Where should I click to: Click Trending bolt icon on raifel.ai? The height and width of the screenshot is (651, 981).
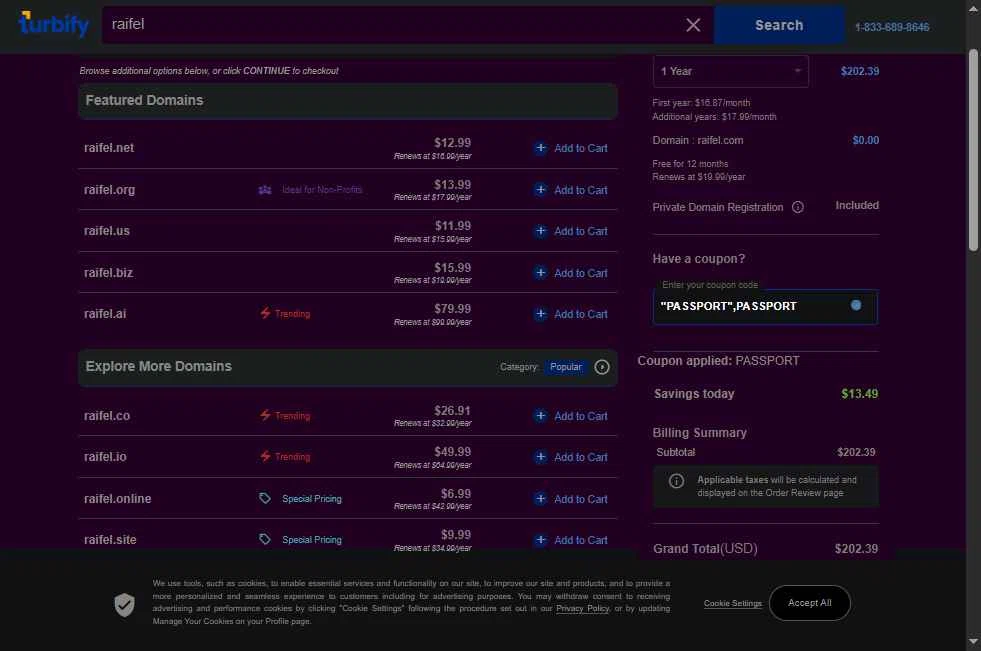(x=265, y=313)
